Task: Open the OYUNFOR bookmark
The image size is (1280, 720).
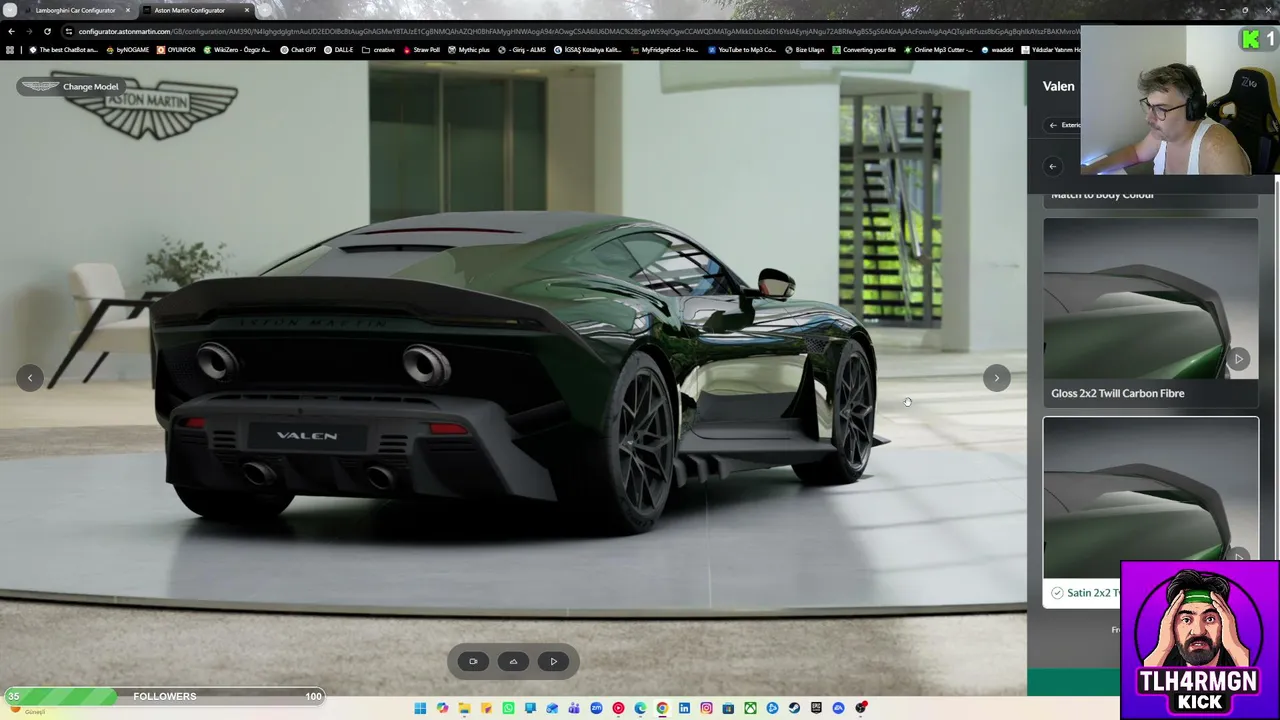Action: (x=177, y=50)
